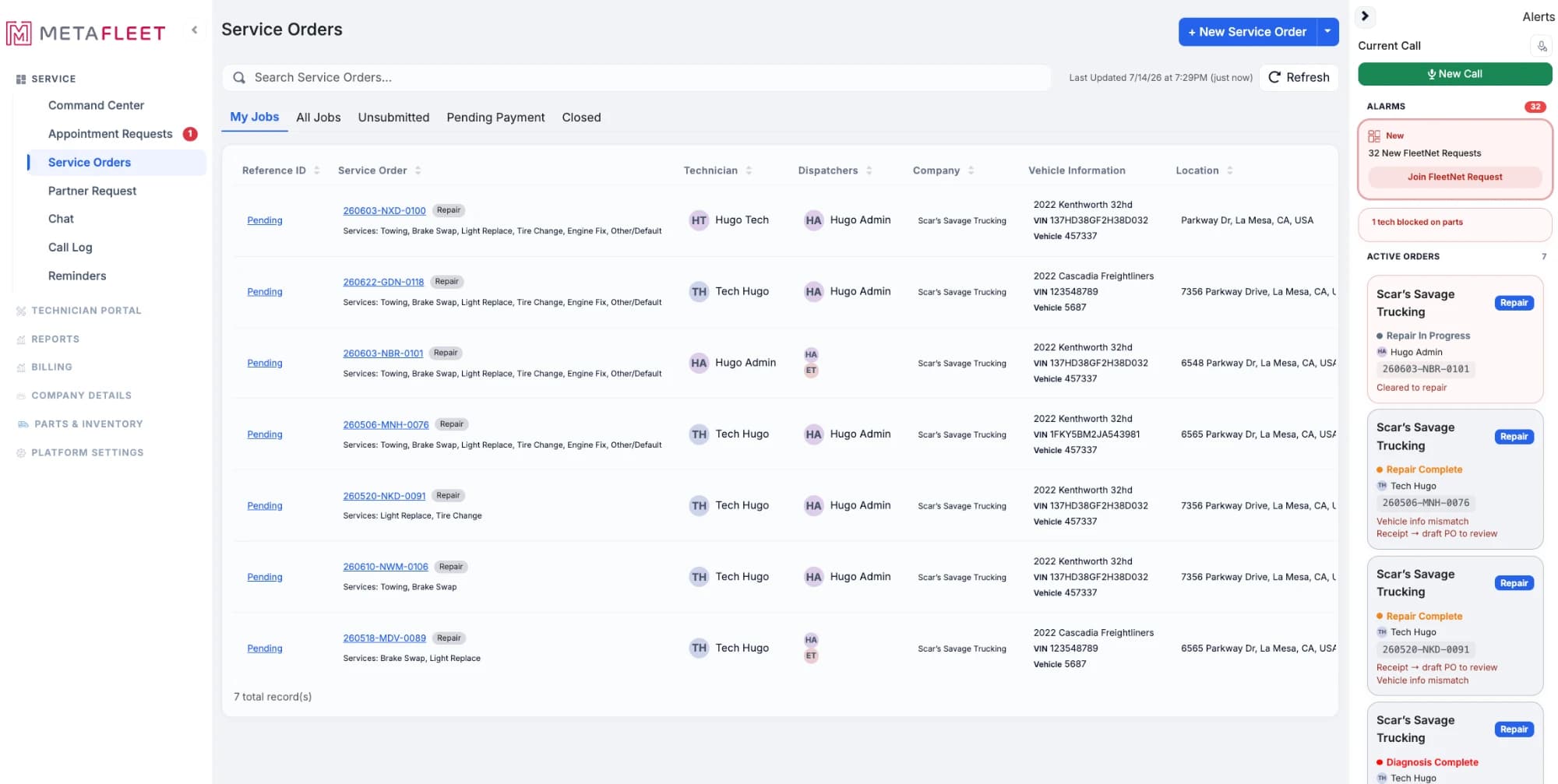The width and height of the screenshot is (1558, 784).
Task: Open service order 260520-NKD-0091 link
Action: tap(384, 496)
